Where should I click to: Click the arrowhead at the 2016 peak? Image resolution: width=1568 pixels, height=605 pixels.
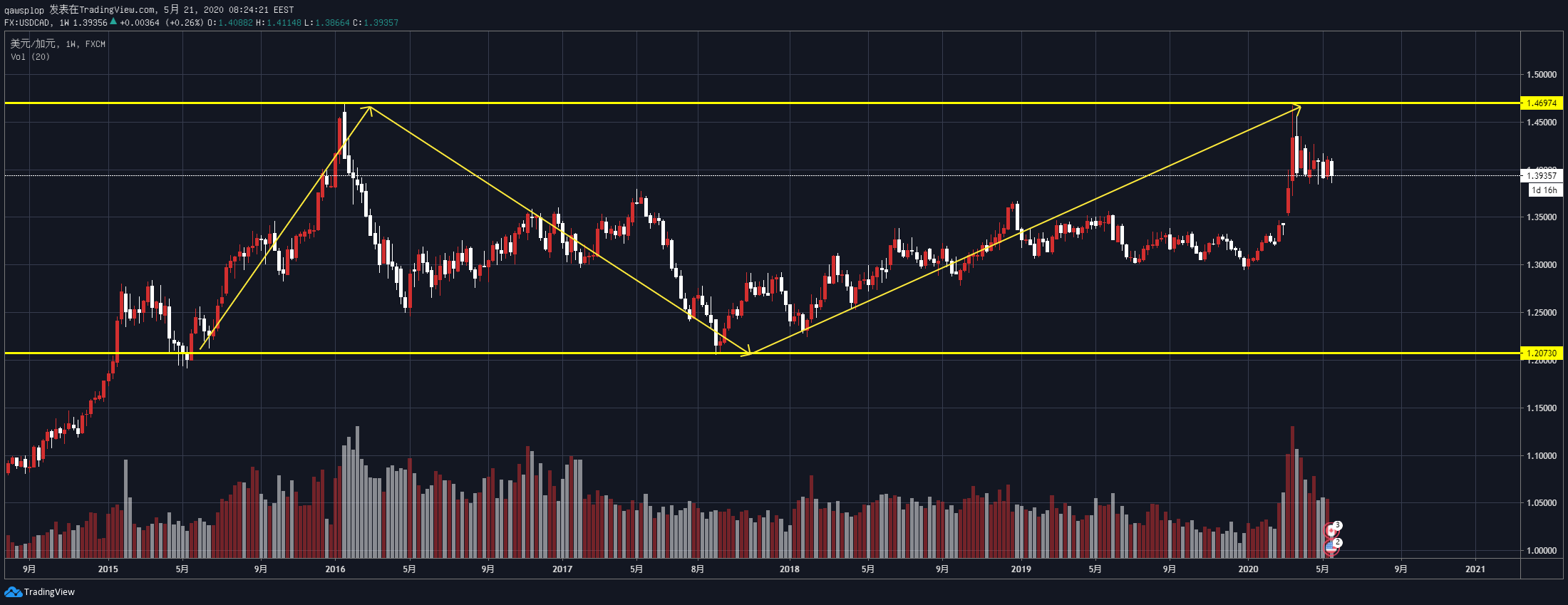coord(368,108)
